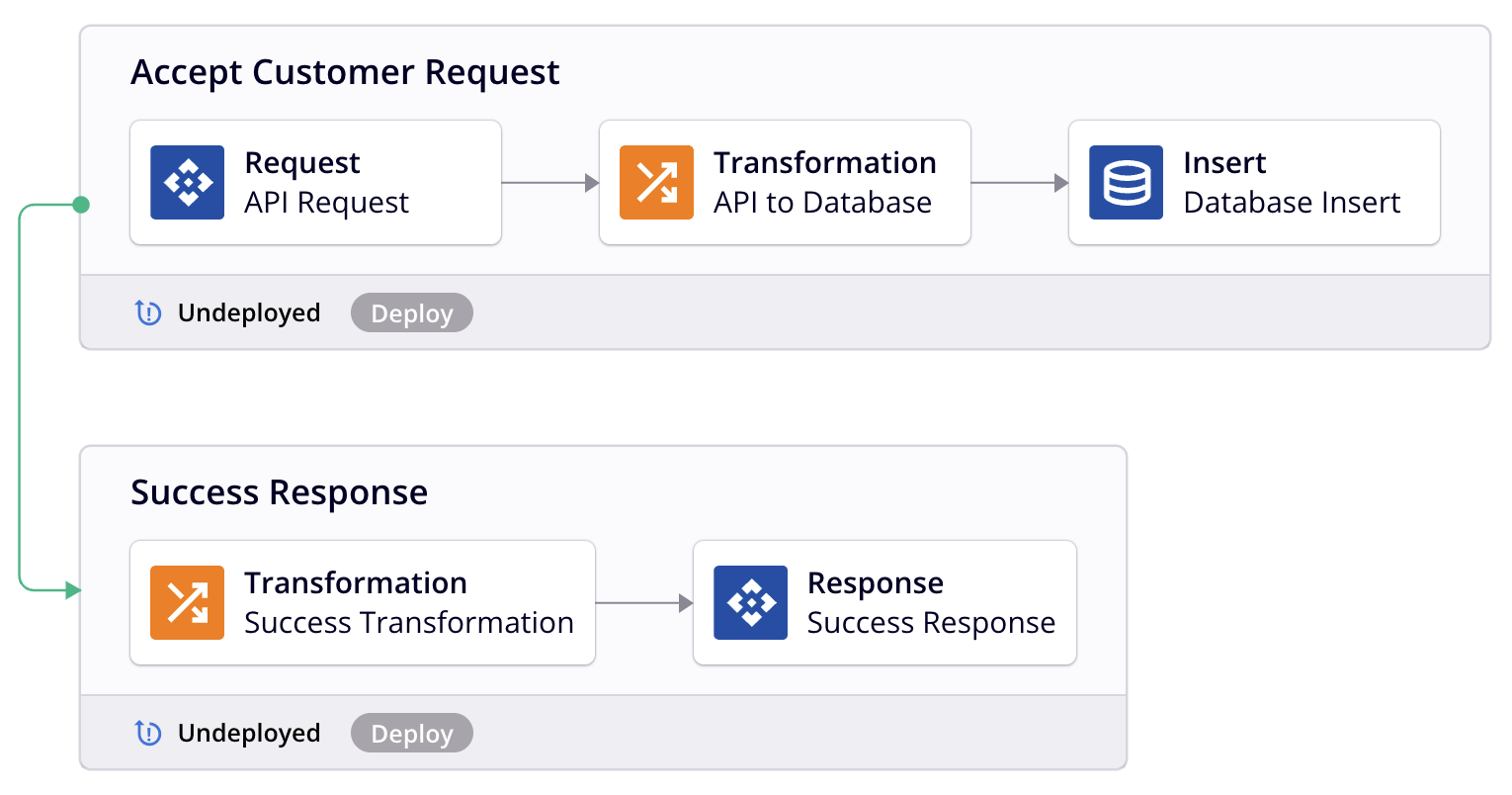The image size is (1512, 795).
Task: Select the Undeployed label in Accept Customer Request
Action: (249, 313)
